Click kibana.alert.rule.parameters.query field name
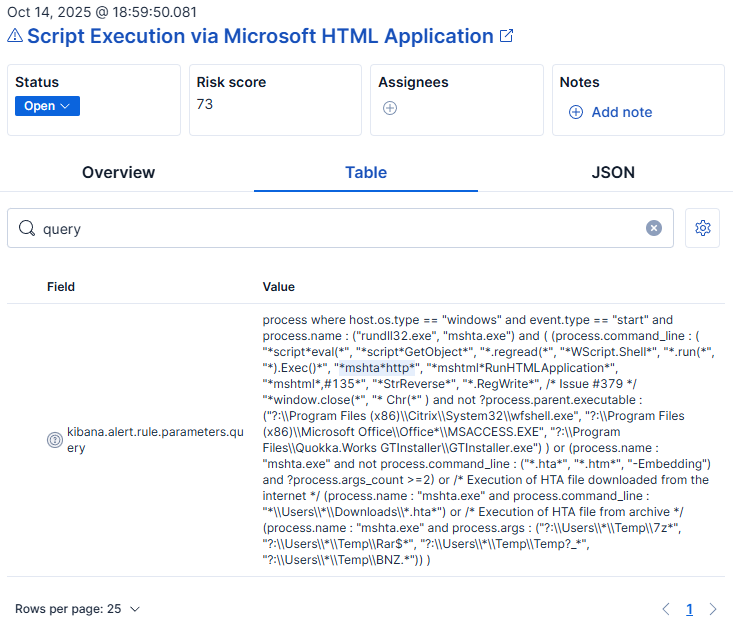 [155, 440]
